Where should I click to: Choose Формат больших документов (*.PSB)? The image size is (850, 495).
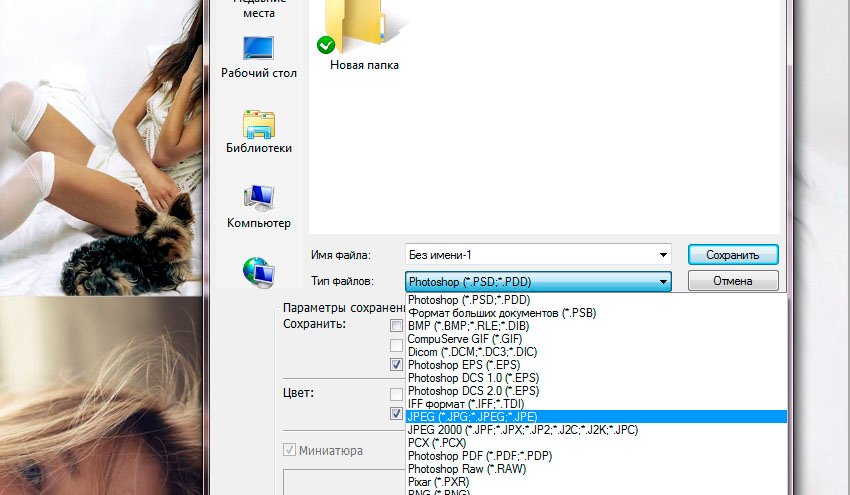pyautogui.click(x=596, y=313)
